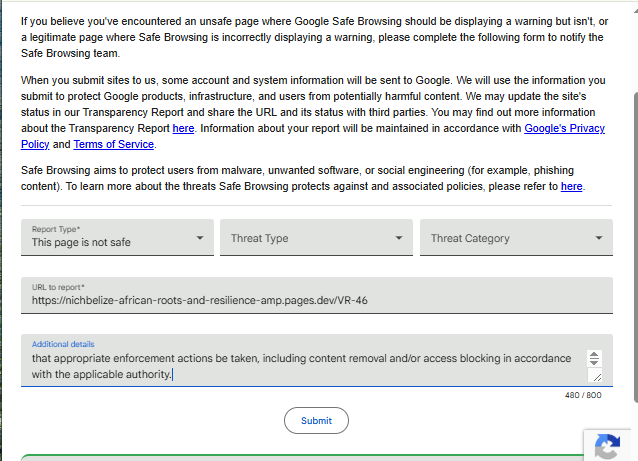Screen dimensions: 638x461
Task: Click the 'Additional details' label
Action: 63,344
